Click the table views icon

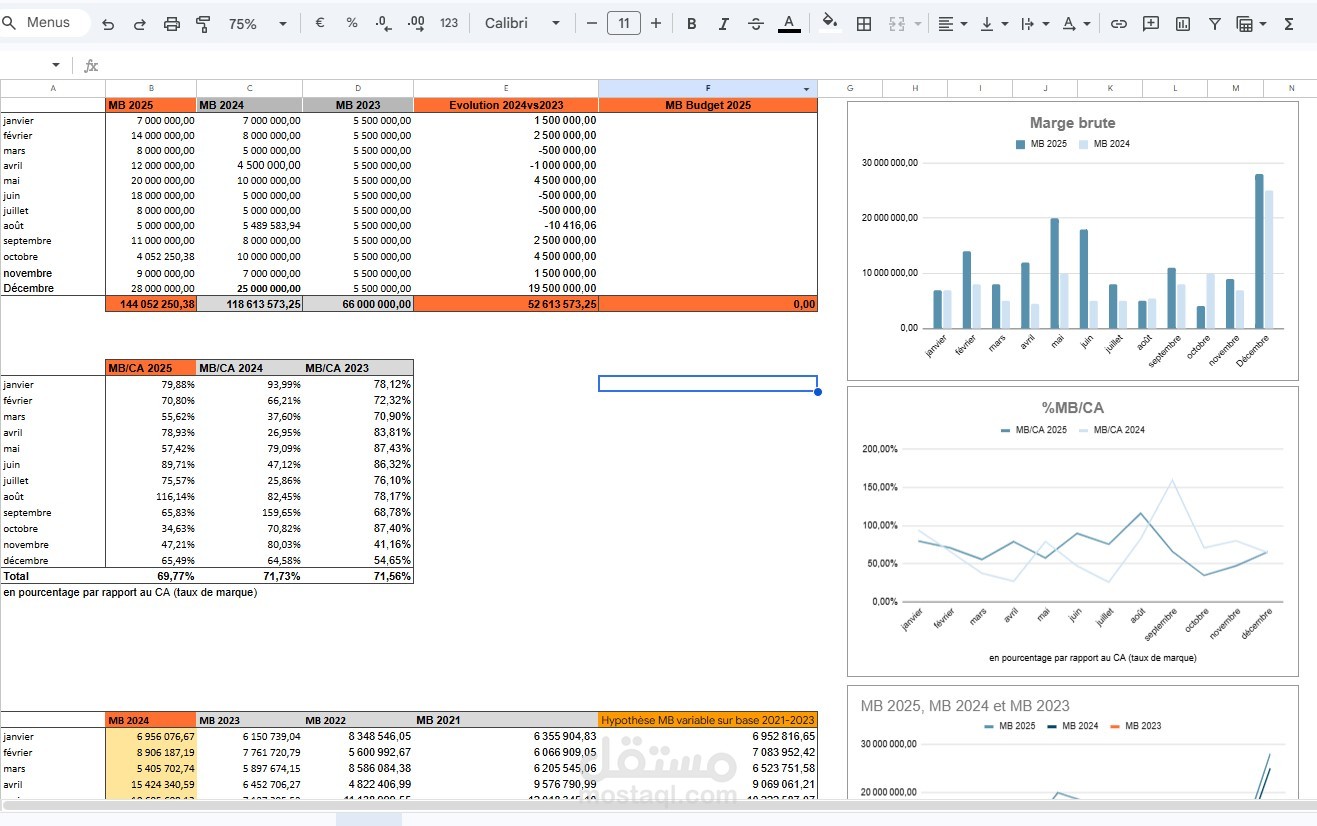tap(1244, 23)
